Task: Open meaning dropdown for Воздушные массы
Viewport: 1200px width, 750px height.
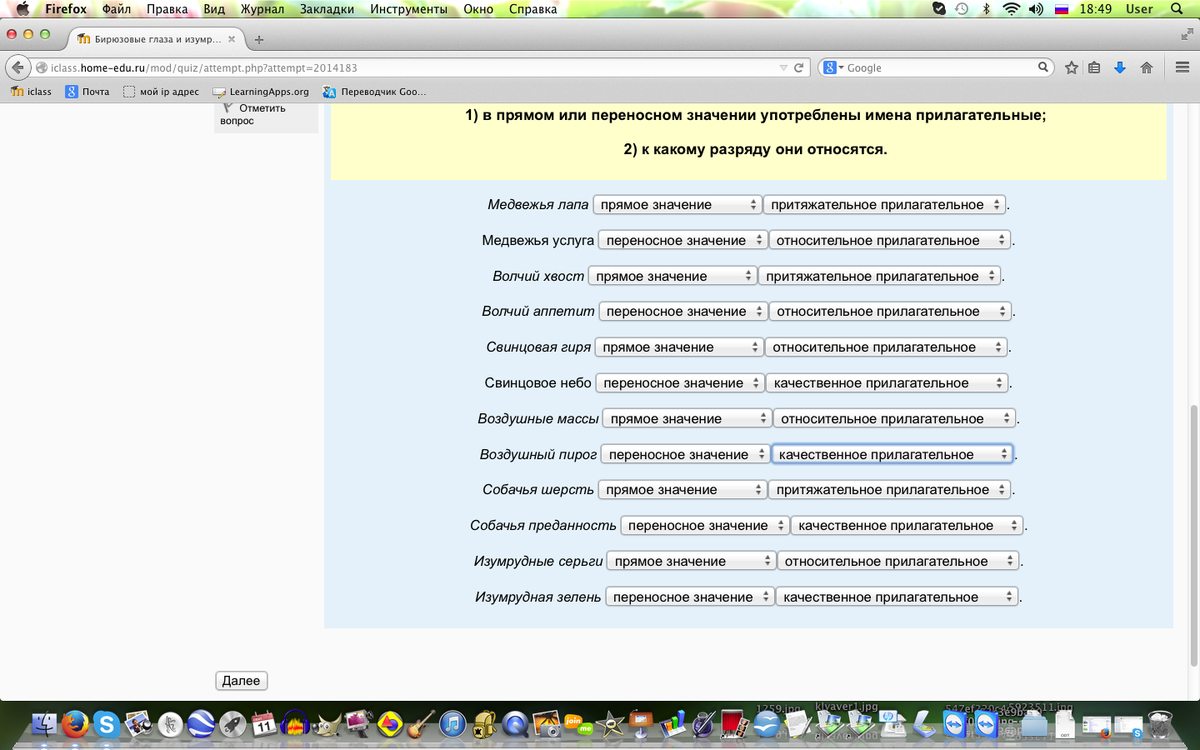Action: (687, 419)
